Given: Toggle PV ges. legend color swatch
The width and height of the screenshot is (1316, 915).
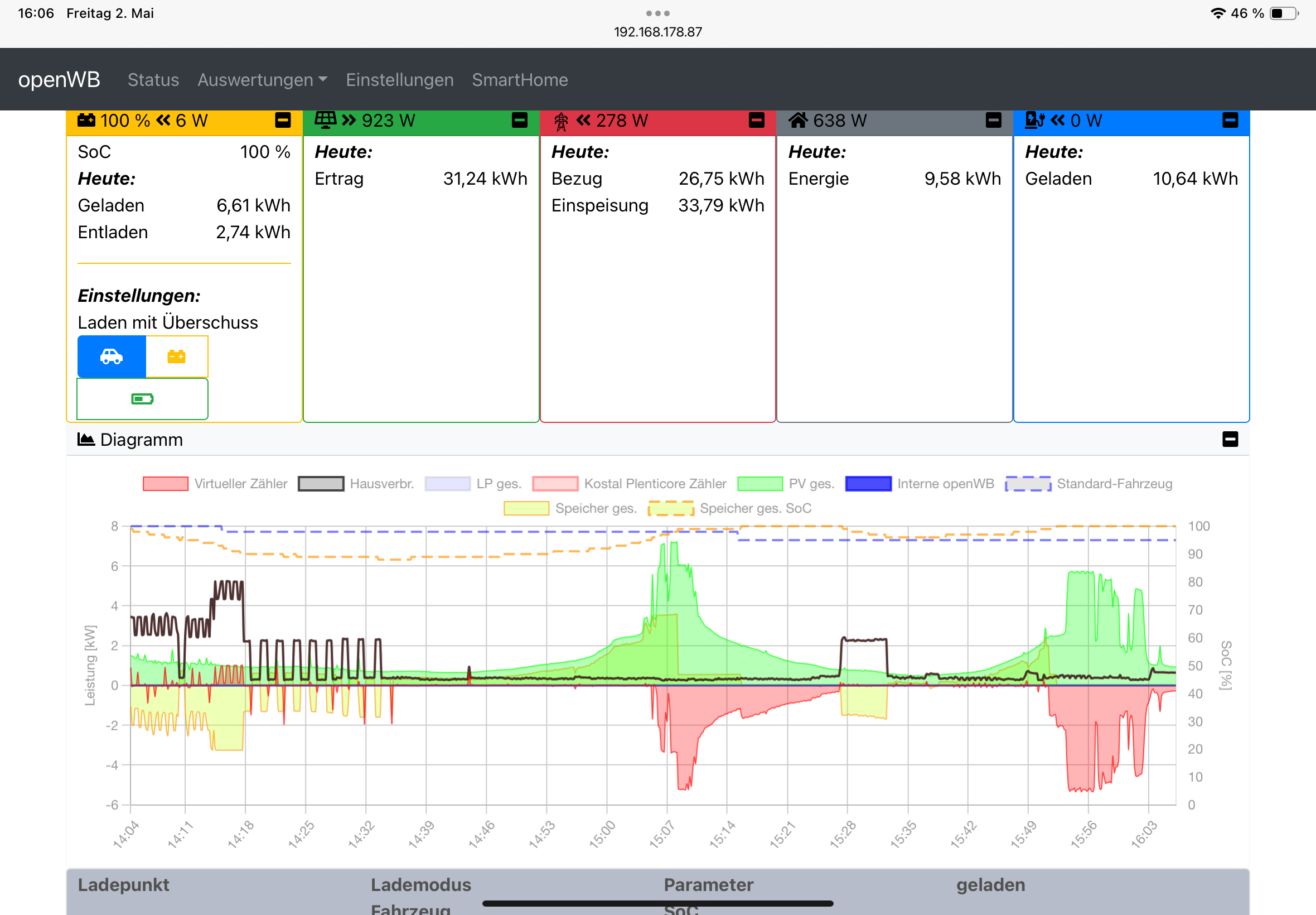Looking at the screenshot, I should (x=759, y=484).
